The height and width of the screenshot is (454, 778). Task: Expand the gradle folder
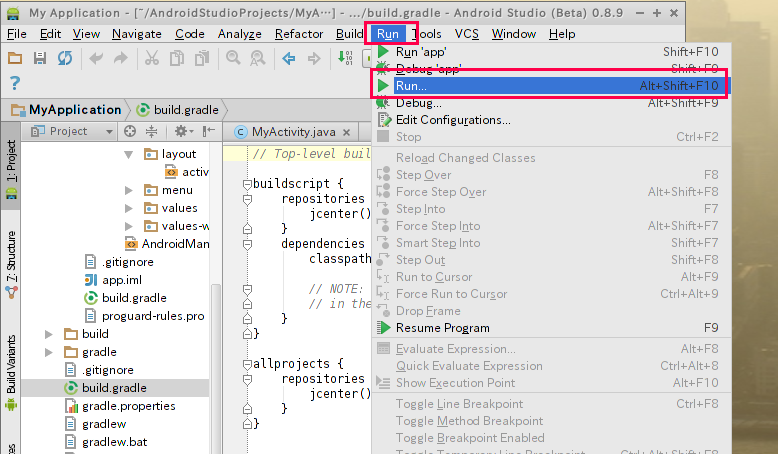click(49, 352)
